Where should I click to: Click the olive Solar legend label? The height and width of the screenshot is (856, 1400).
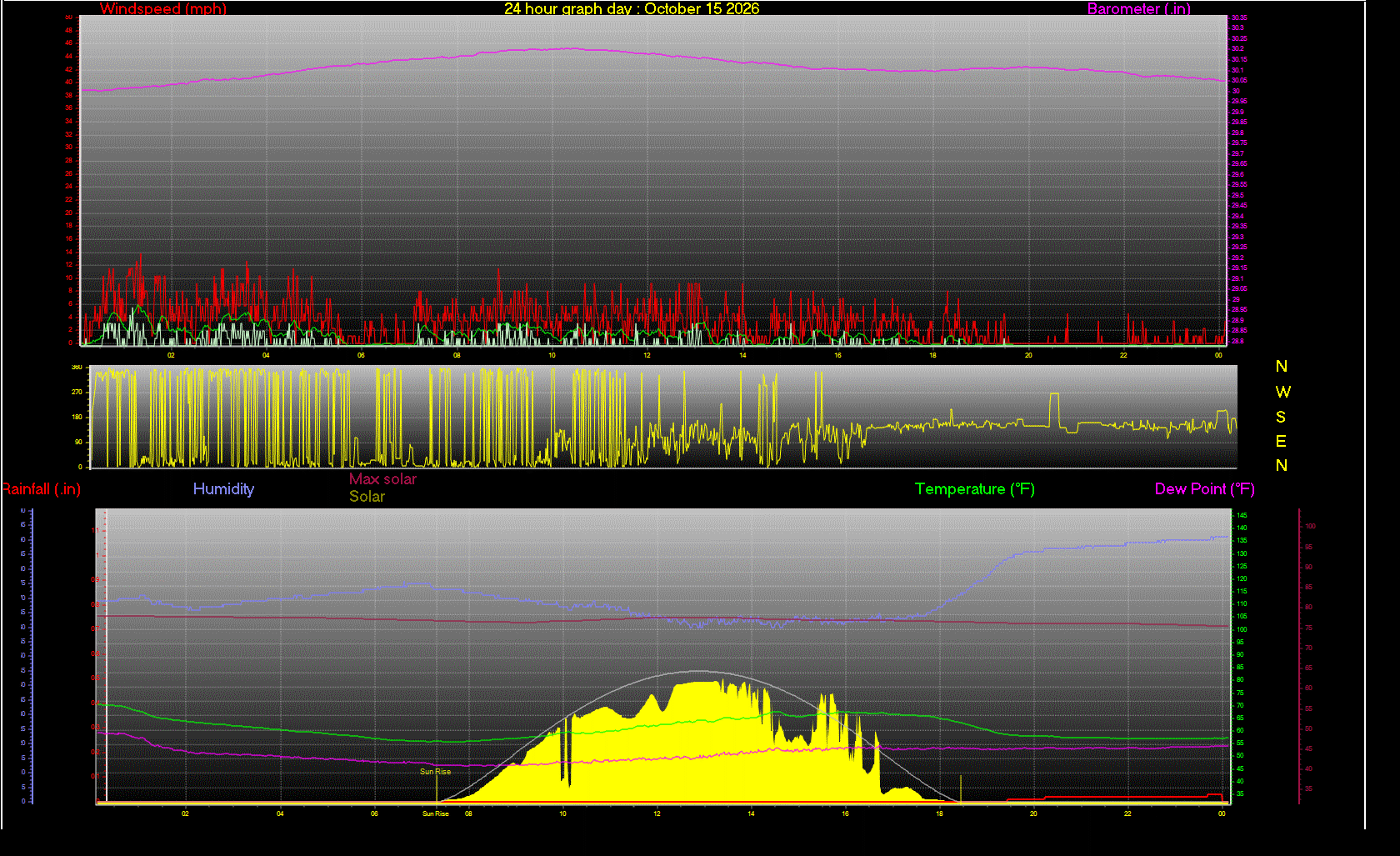pyautogui.click(x=367, y=497)
